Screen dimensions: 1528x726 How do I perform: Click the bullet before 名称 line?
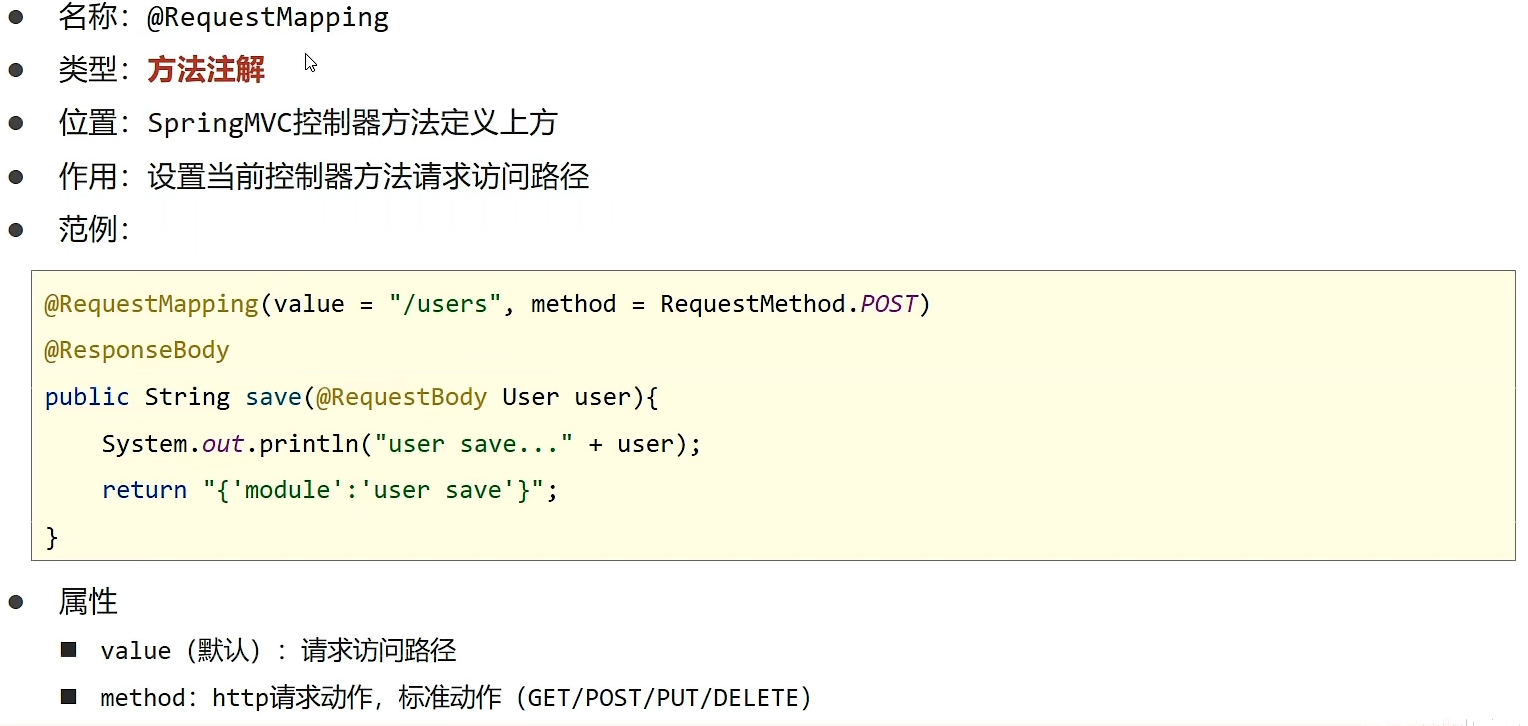coord(16,17)
